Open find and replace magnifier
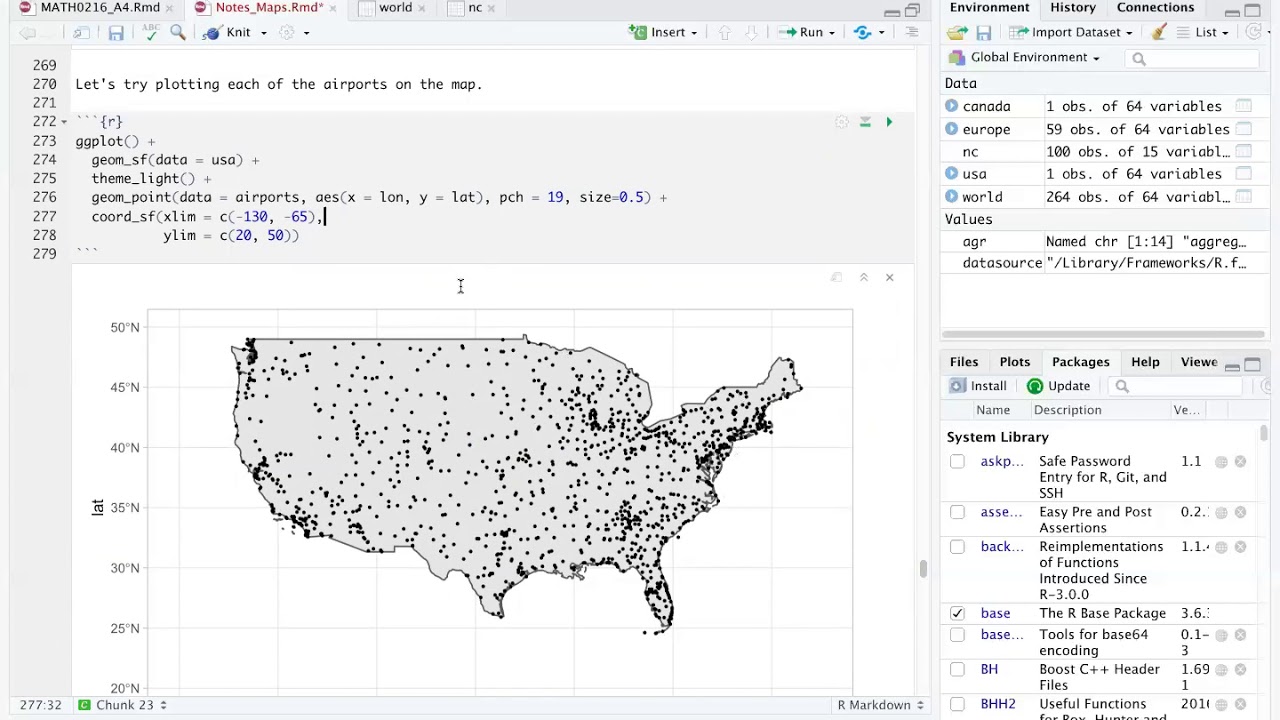This screenshot has height=720, width=1280. click(x=178, y=33)
